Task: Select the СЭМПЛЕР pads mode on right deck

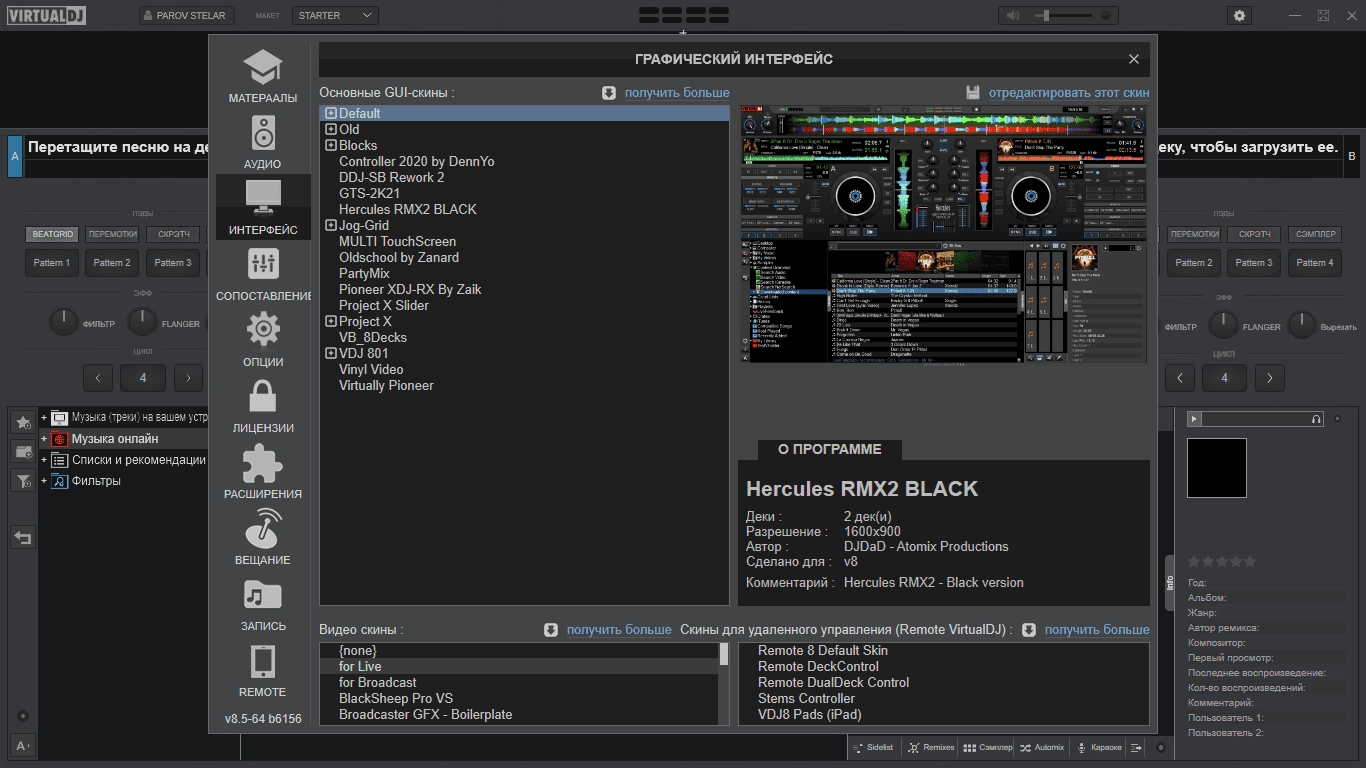Action: [x=1315, y=234]
